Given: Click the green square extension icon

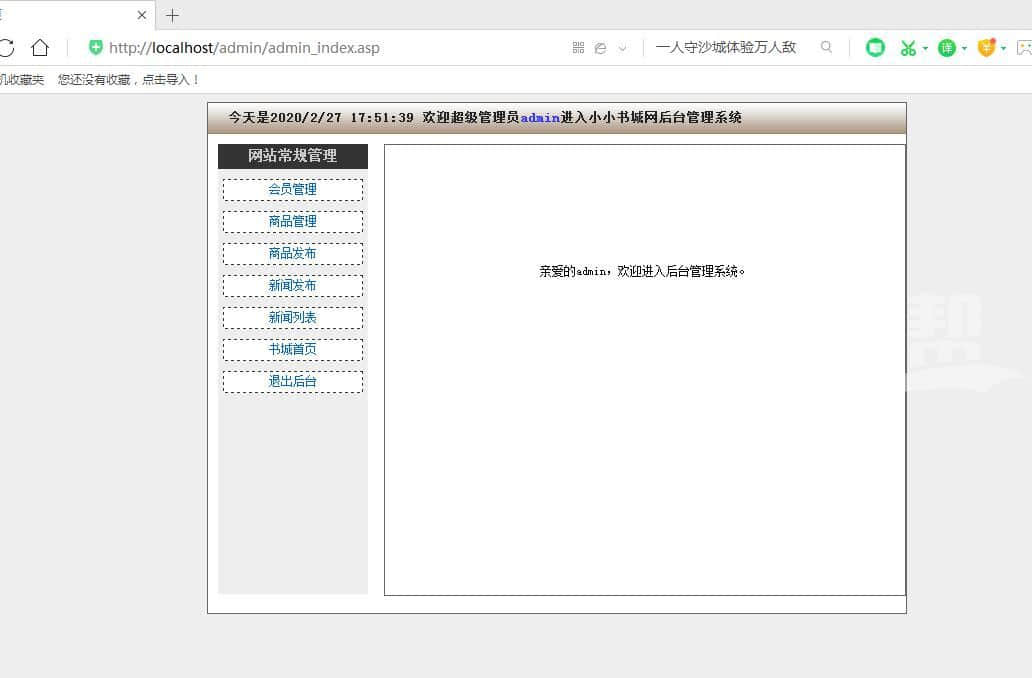Looking at the screenshot, I should click(x=875, y=47).
